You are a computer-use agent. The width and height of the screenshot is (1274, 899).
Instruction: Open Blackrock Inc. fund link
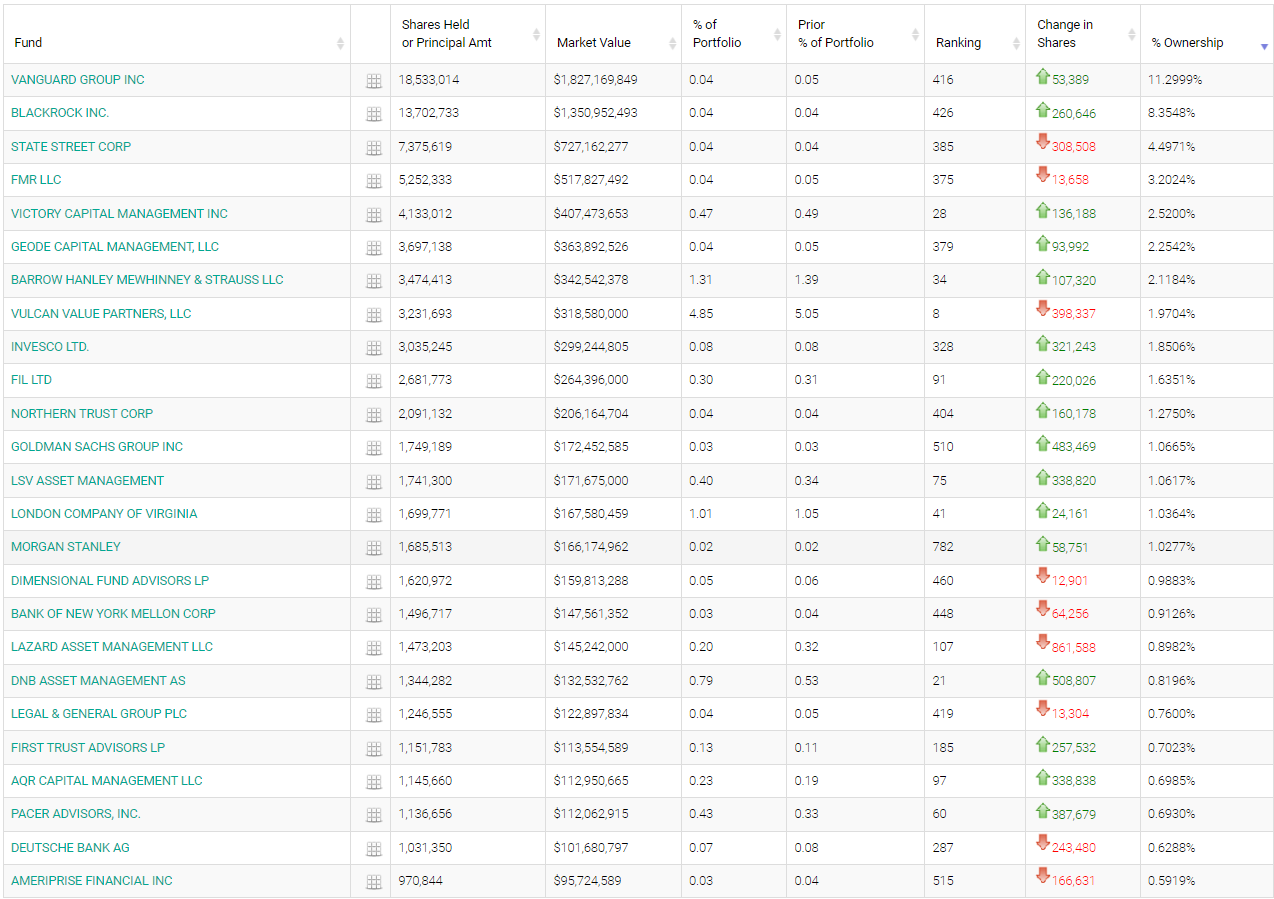click(60, 113)
